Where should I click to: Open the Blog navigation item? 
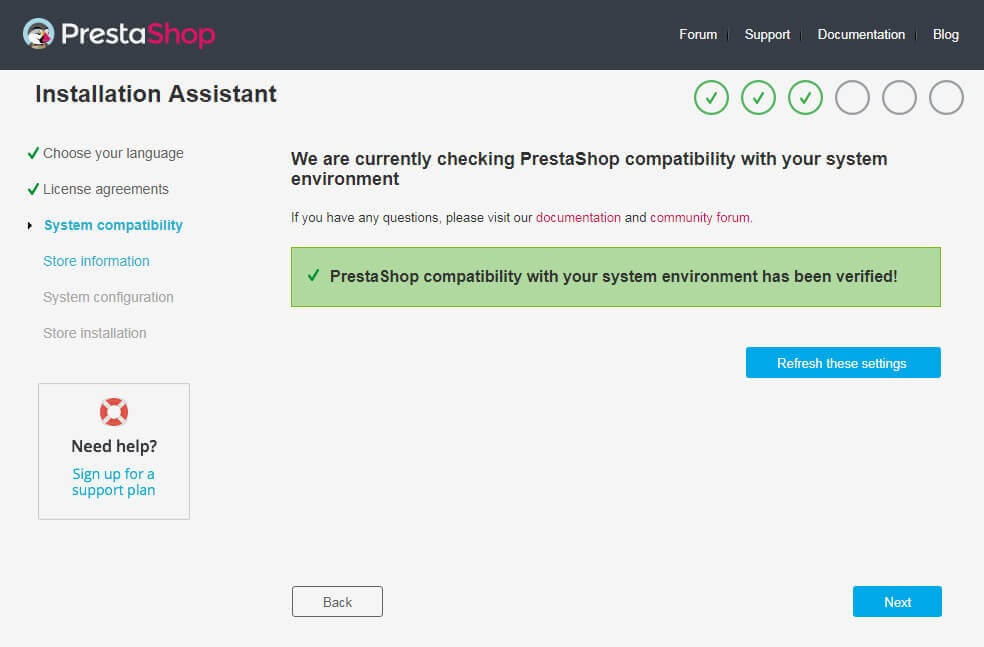pos(945,34)
